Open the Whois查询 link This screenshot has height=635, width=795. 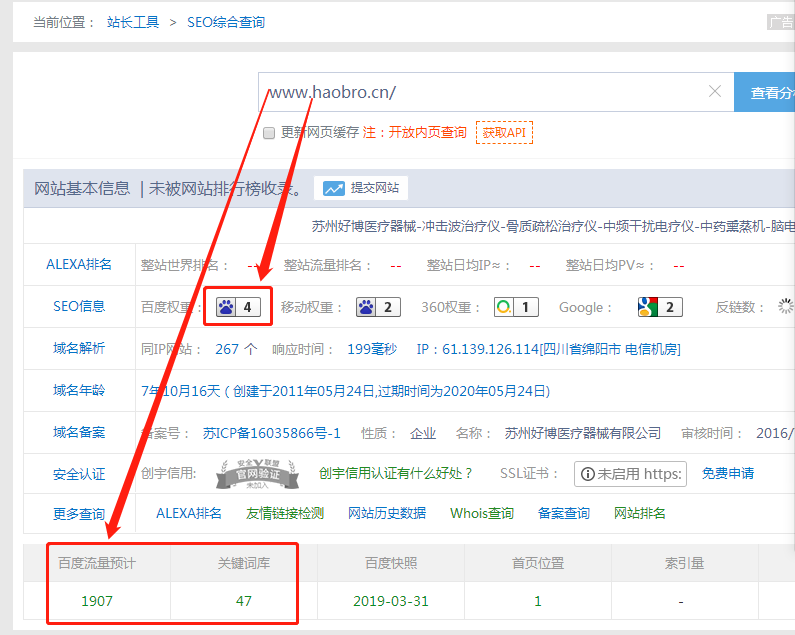pyautogui.click(x=481, y=513)
